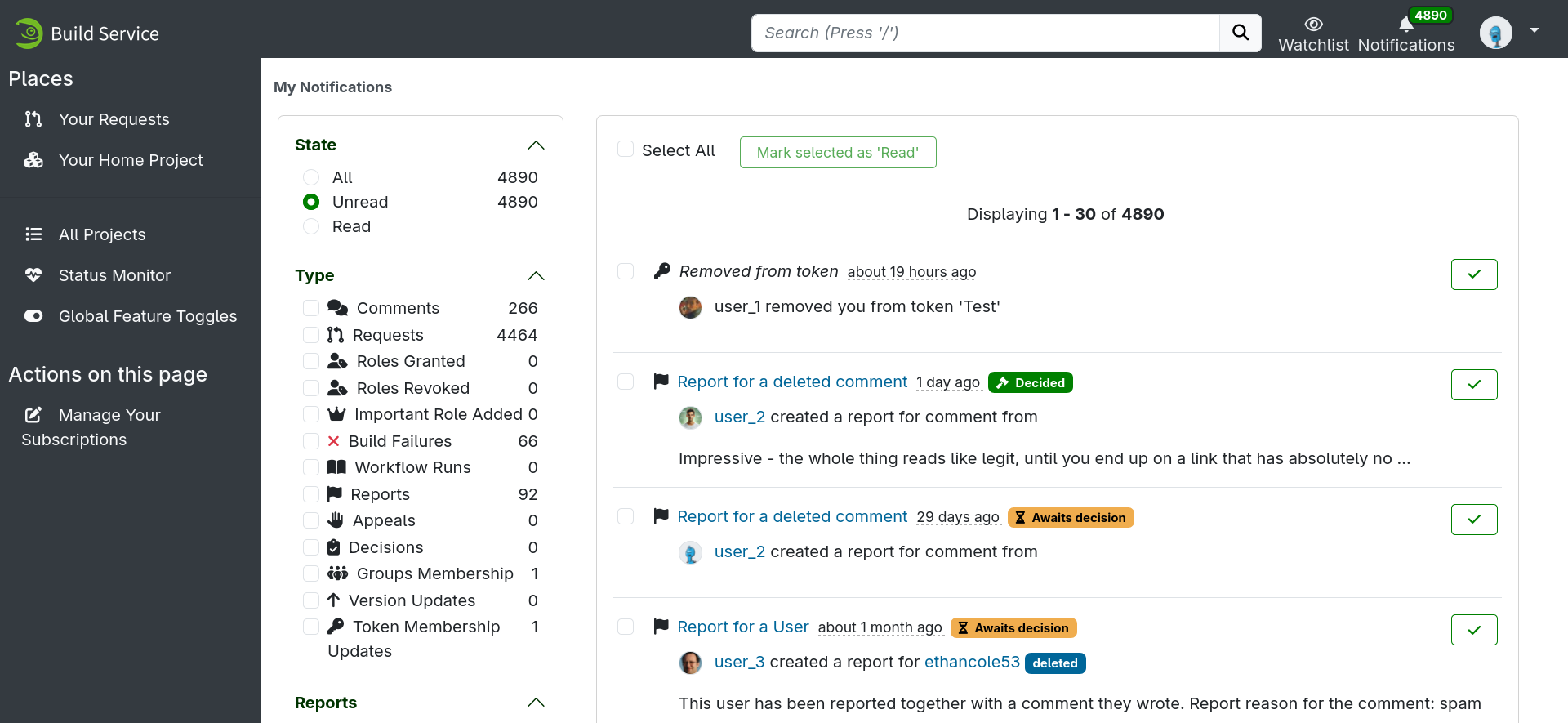Check the Select All checkbox
Viewport: 1568px width, 723px height.
tap(626, 150)
